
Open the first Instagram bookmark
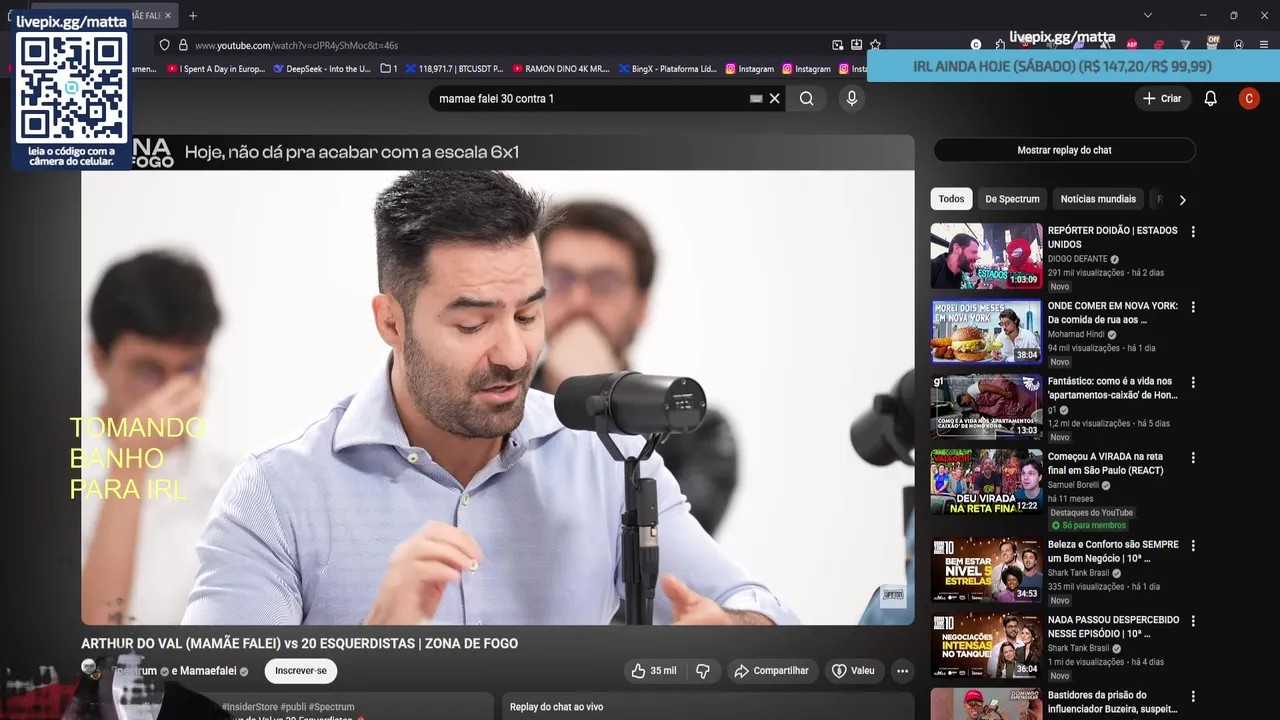749,69
